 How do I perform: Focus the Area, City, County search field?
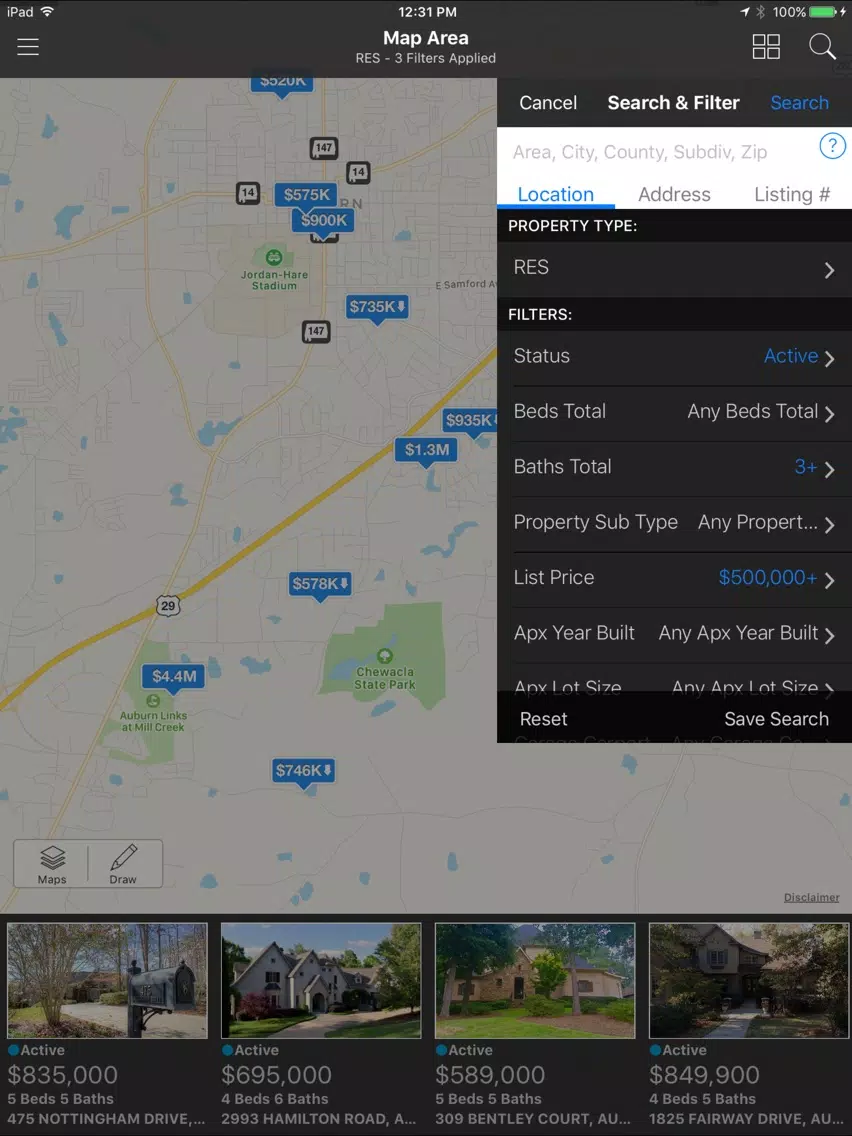pyautogui.click(x=656, y=151)
